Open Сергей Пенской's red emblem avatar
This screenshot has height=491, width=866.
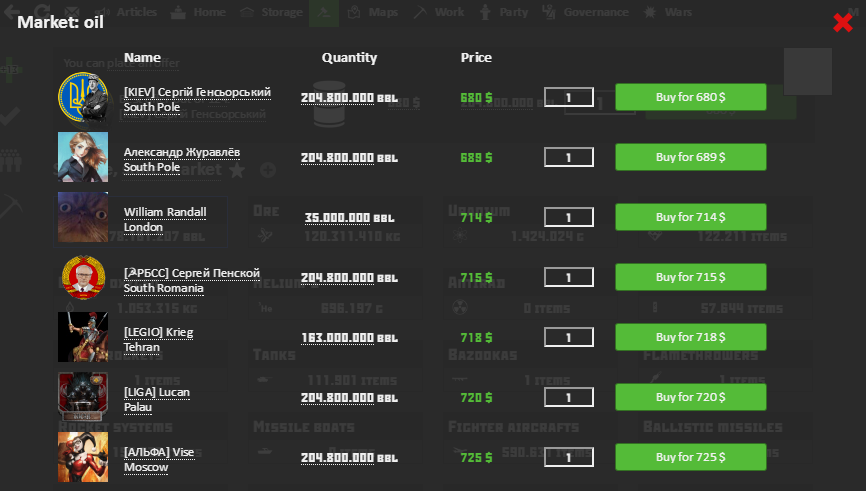tap(83, 278)
